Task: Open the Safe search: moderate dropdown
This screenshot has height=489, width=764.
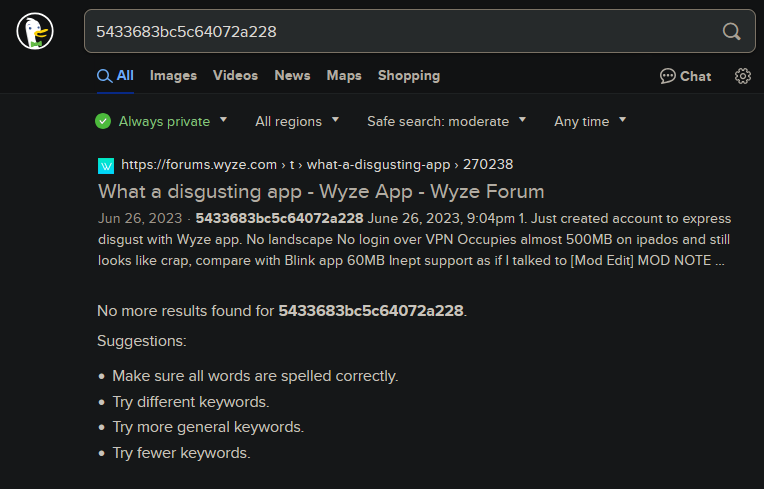Action: tap(446, 121)
